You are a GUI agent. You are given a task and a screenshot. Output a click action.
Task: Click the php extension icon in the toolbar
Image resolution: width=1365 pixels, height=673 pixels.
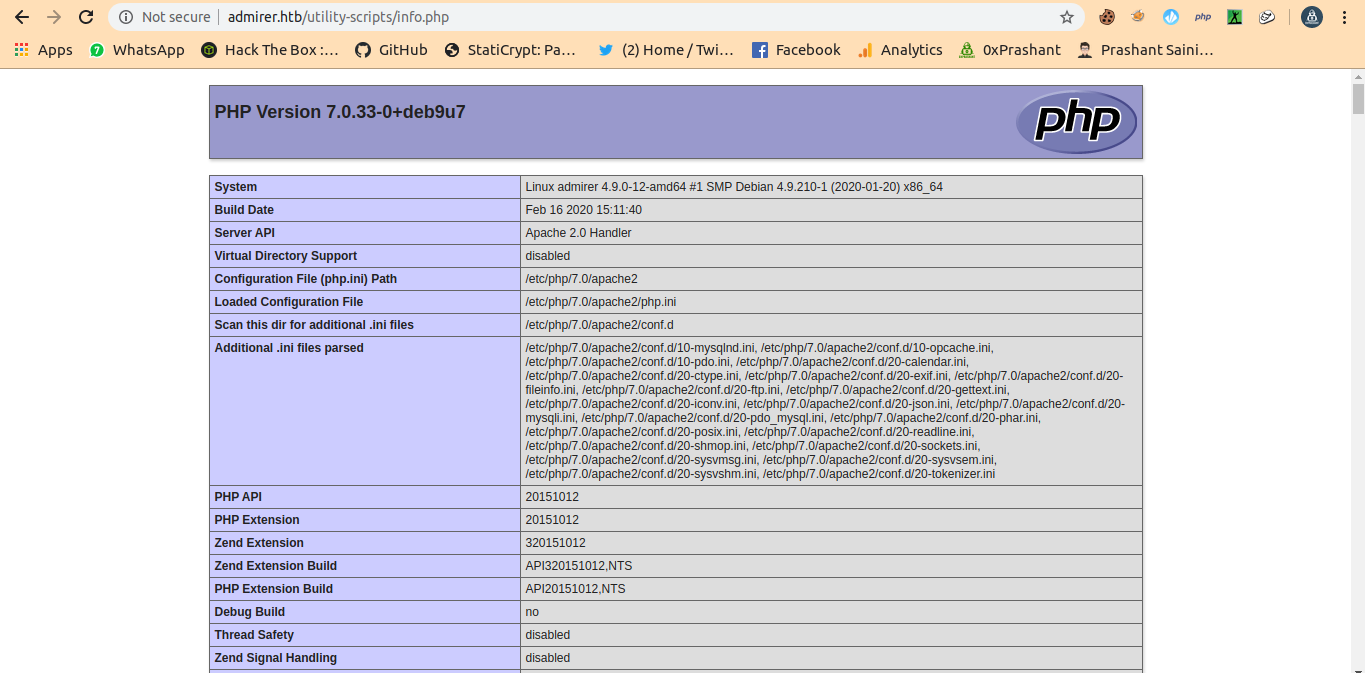point(1203,17)
